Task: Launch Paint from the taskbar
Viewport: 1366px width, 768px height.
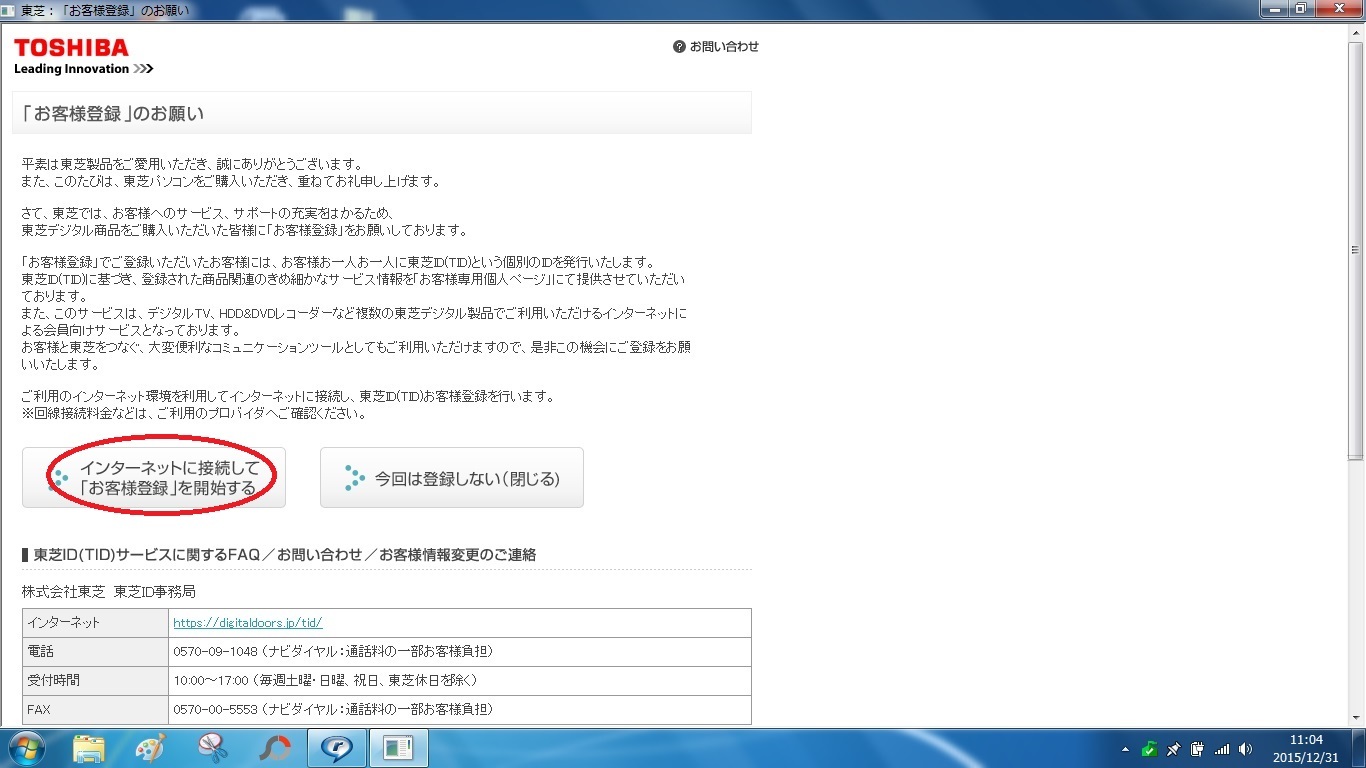Action: pyautogui.click(x=151, y=748)
